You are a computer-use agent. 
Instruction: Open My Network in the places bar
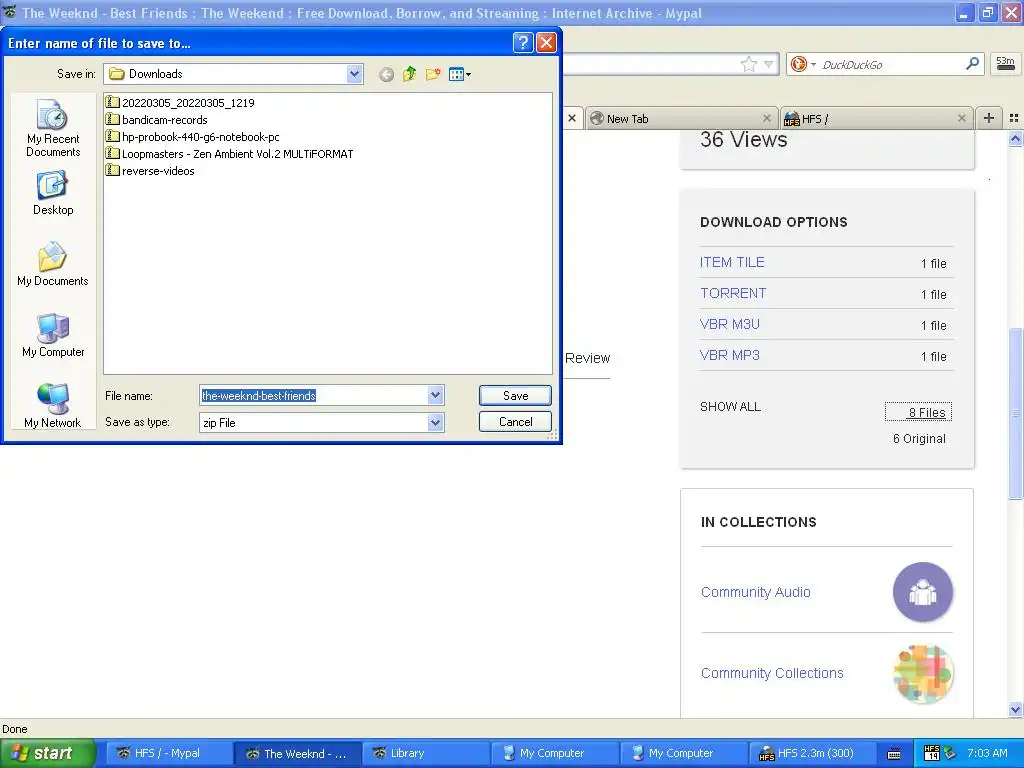[x=53, y=406]
